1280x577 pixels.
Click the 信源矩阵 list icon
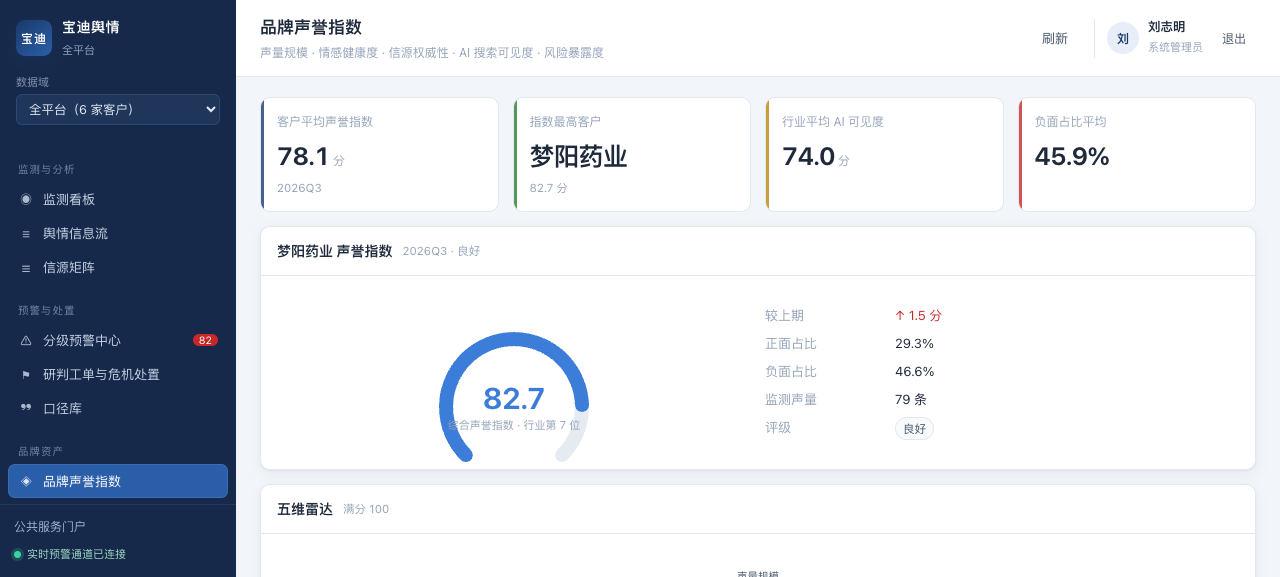pos(26,268)
